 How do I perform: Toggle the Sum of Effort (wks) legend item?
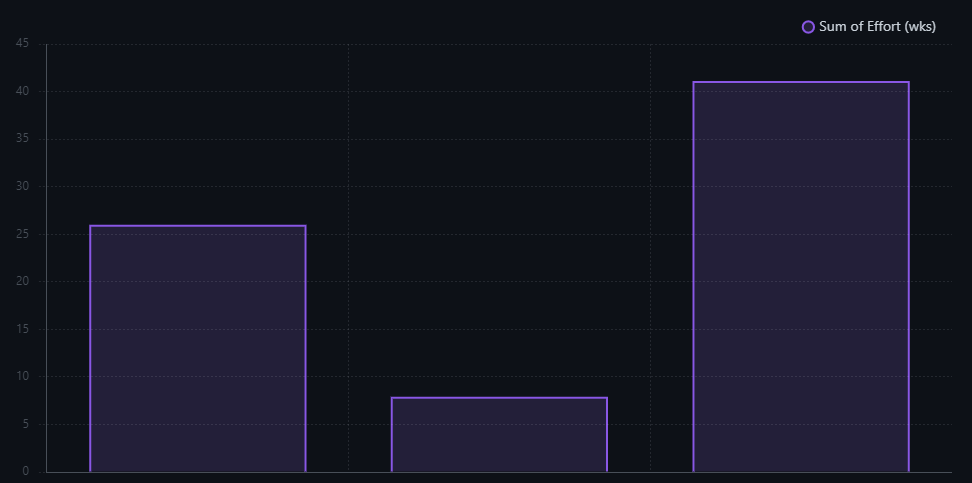pyautogui.click(x=868, y=27)
